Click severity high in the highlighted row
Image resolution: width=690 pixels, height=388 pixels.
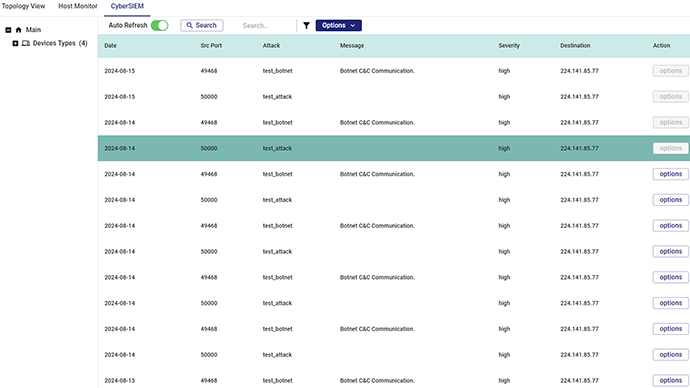click(504, 148)
